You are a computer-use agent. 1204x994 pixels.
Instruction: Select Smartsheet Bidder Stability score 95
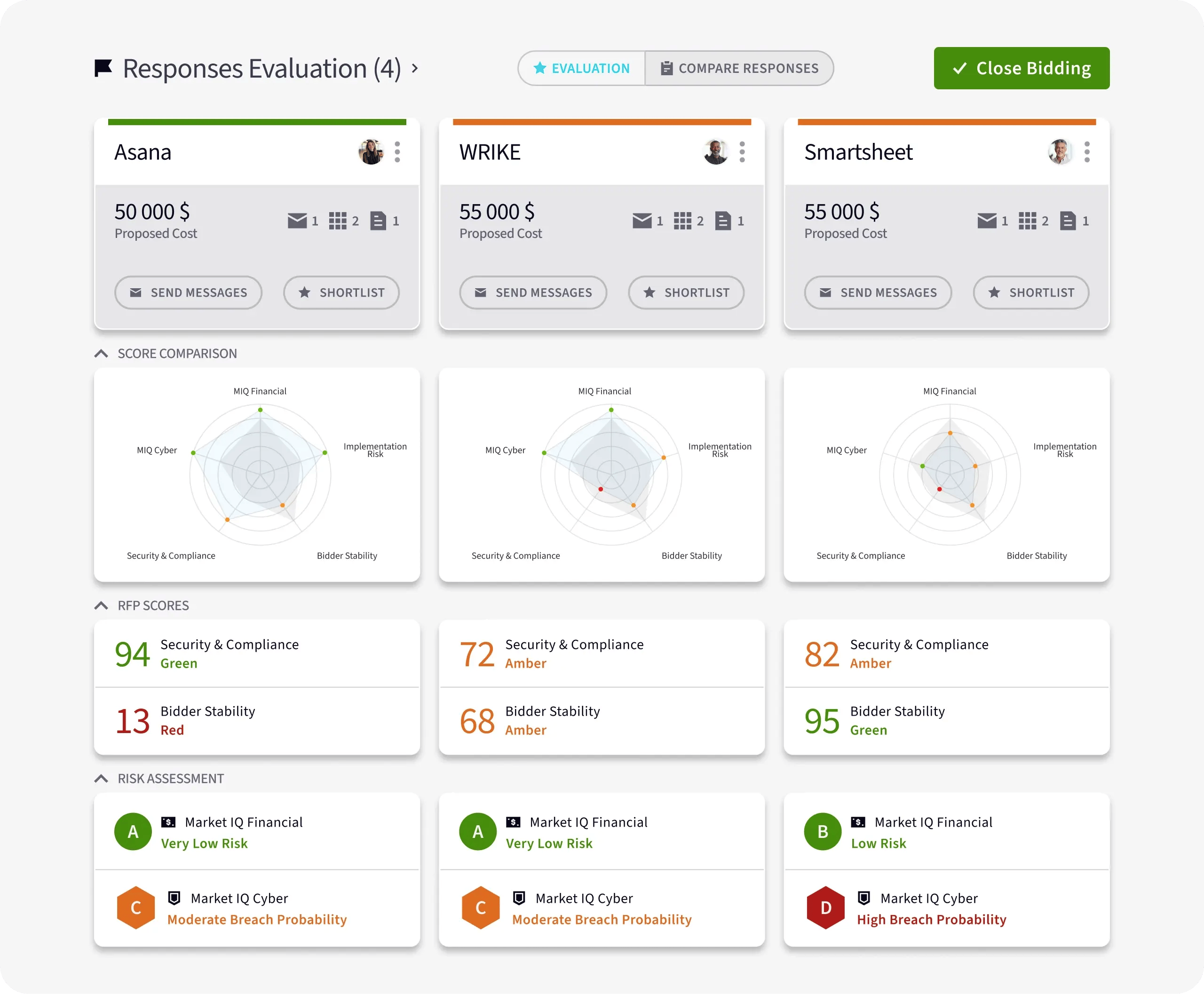(x=822, y=721)
